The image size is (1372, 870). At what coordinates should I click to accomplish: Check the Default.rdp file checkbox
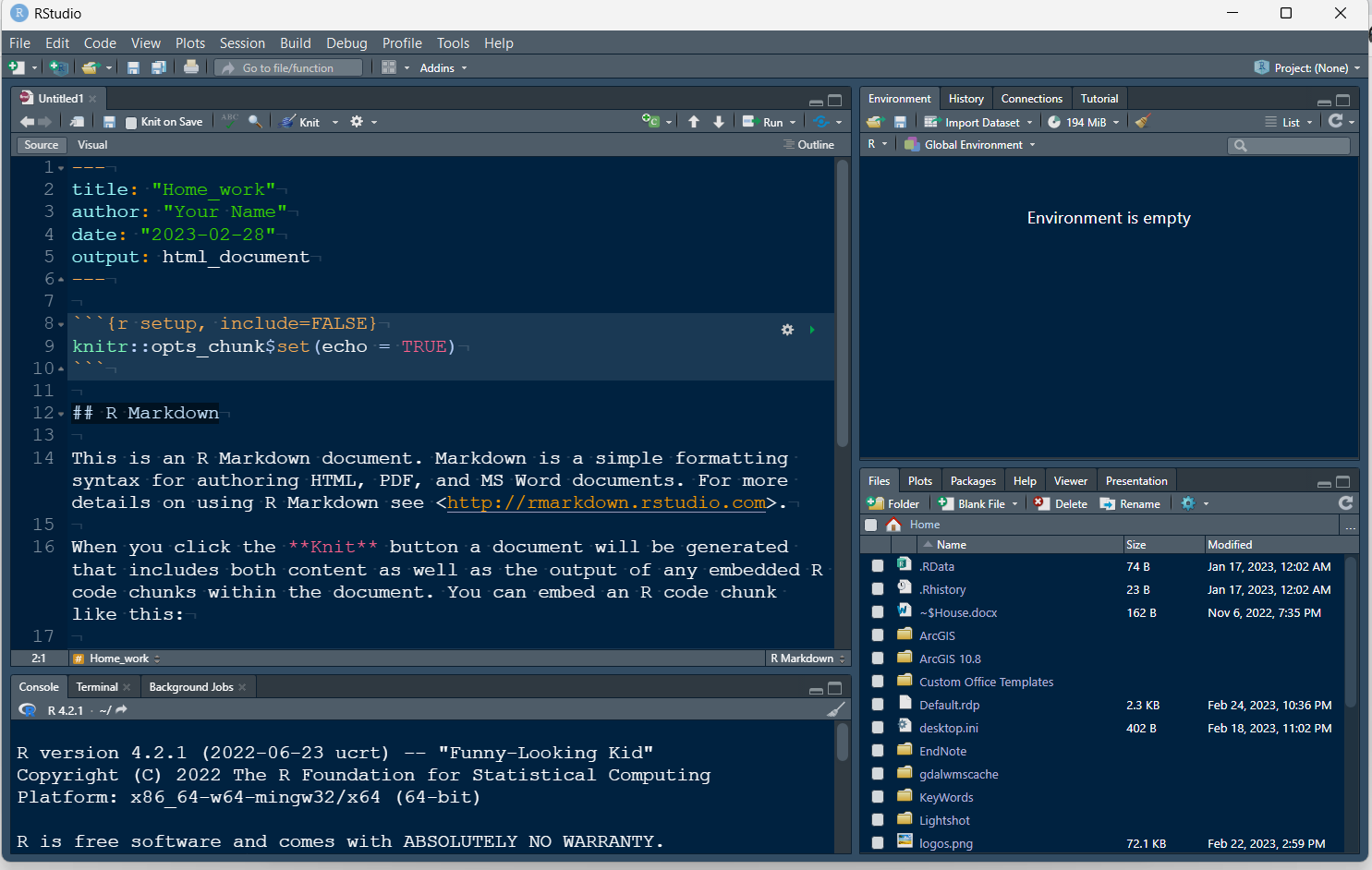[x=878, y=705]
